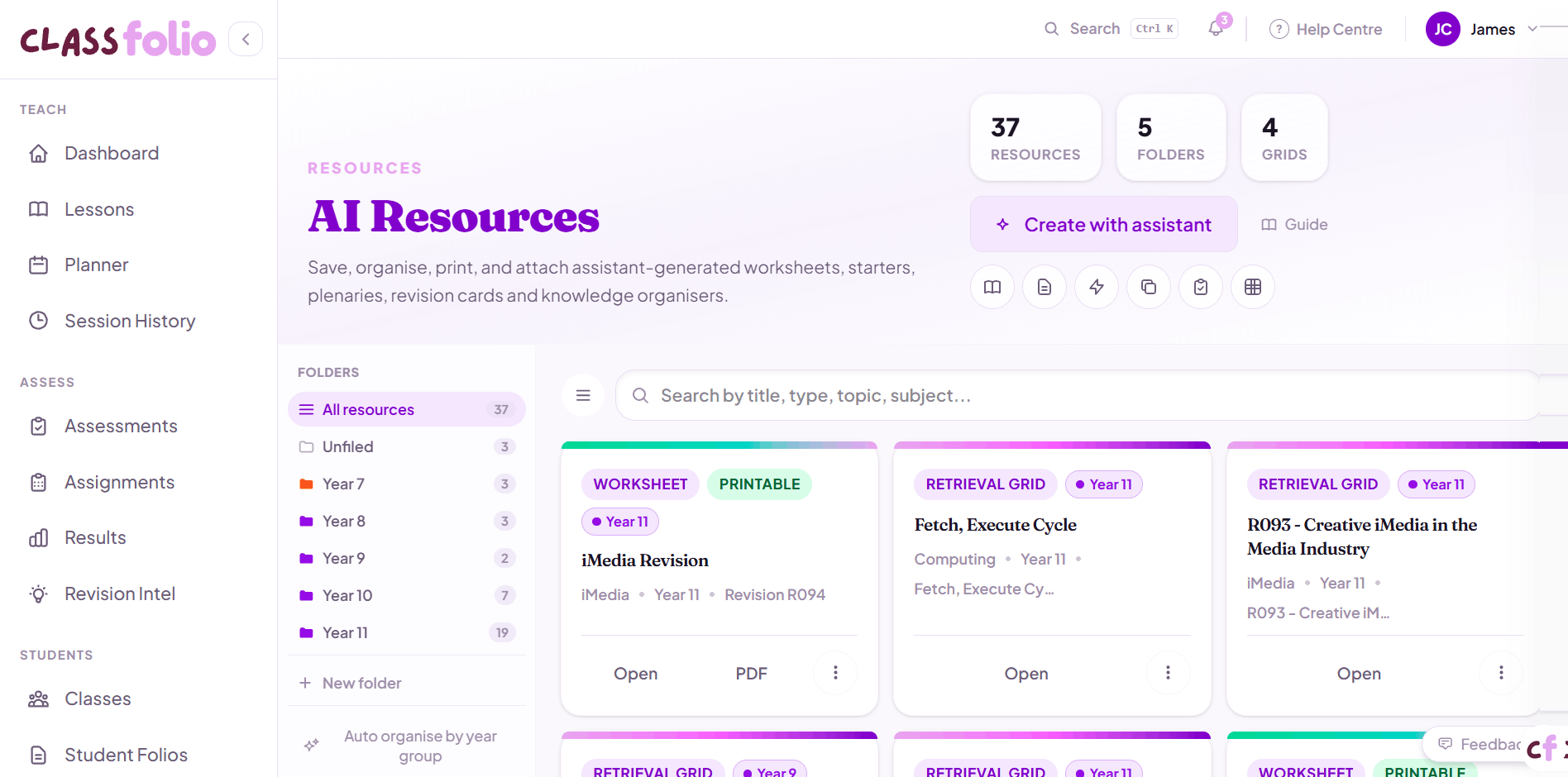Focus the resource search field
This screenshot has height=777, width=1568.
pyautogui.click(x=1078, y=395)
